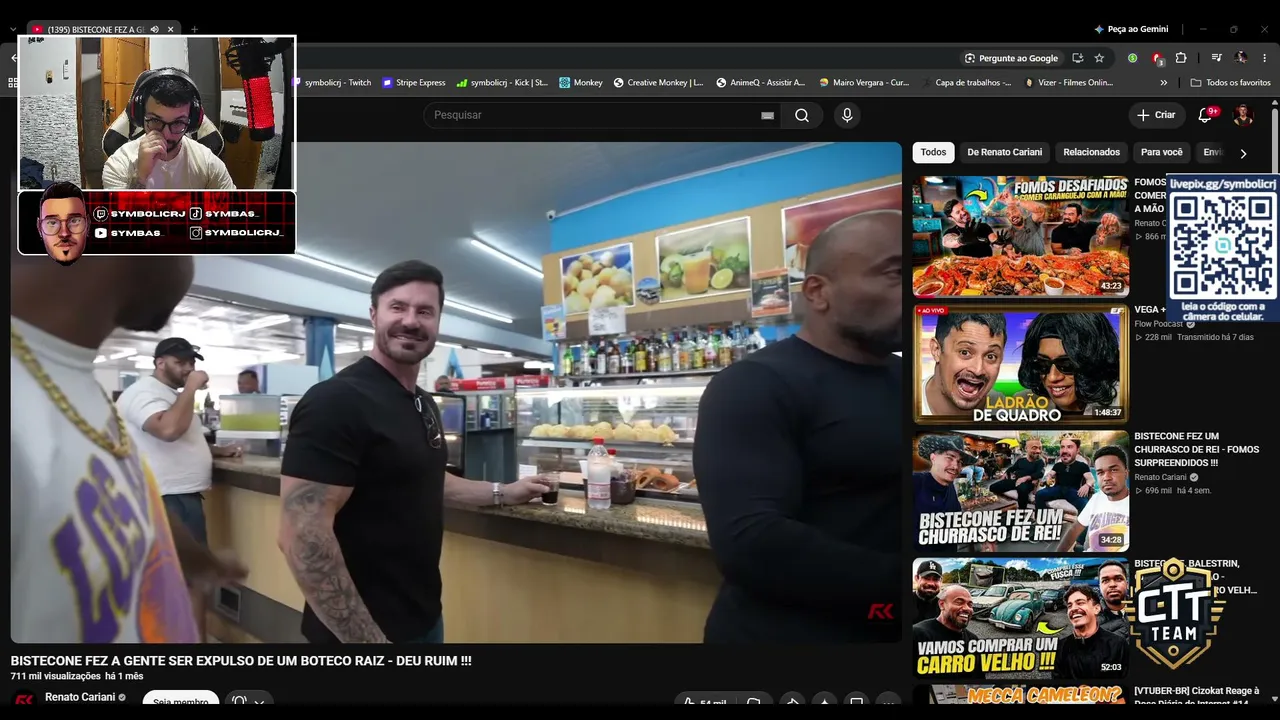Select the Todos filter chip
The height and width of the screenshot is (720, 1280).
[x=933, y=152]
